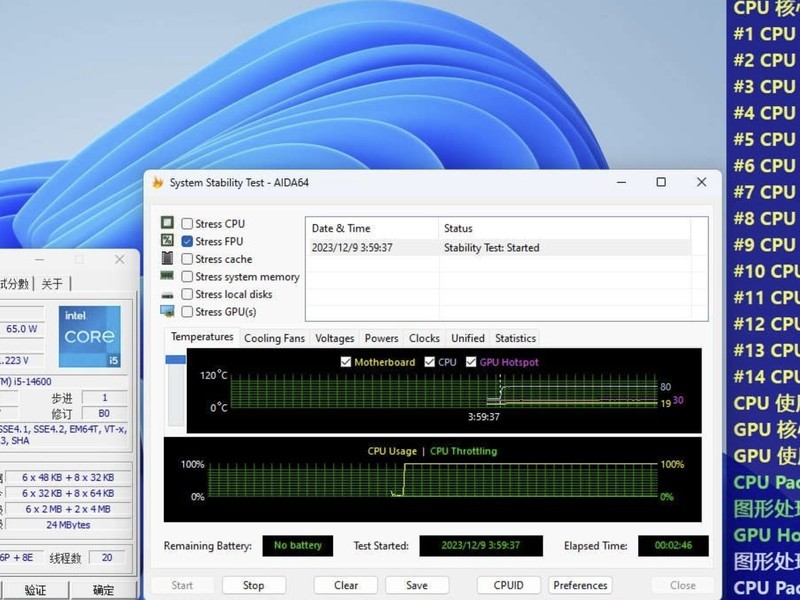Click the 确定 button in CPU-Z
The width and height of the screenshot is (800, 600).
104,590
